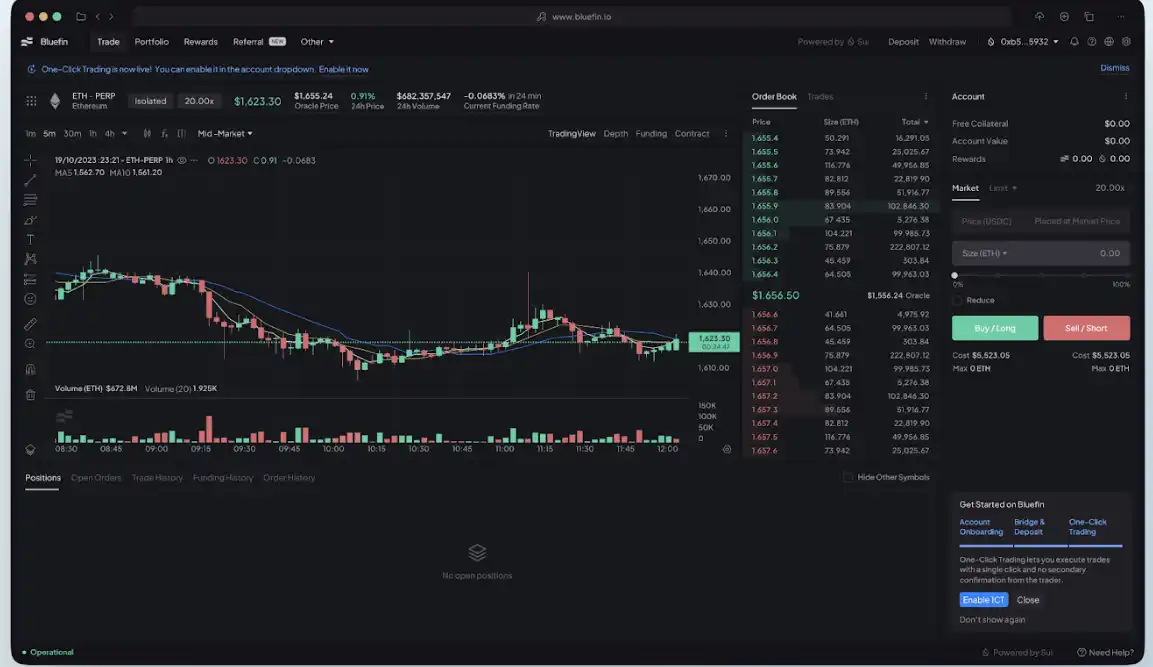This screenshot has height=667, width=1153.
Task: Click the Deposit link
Action: pos(903,42)
